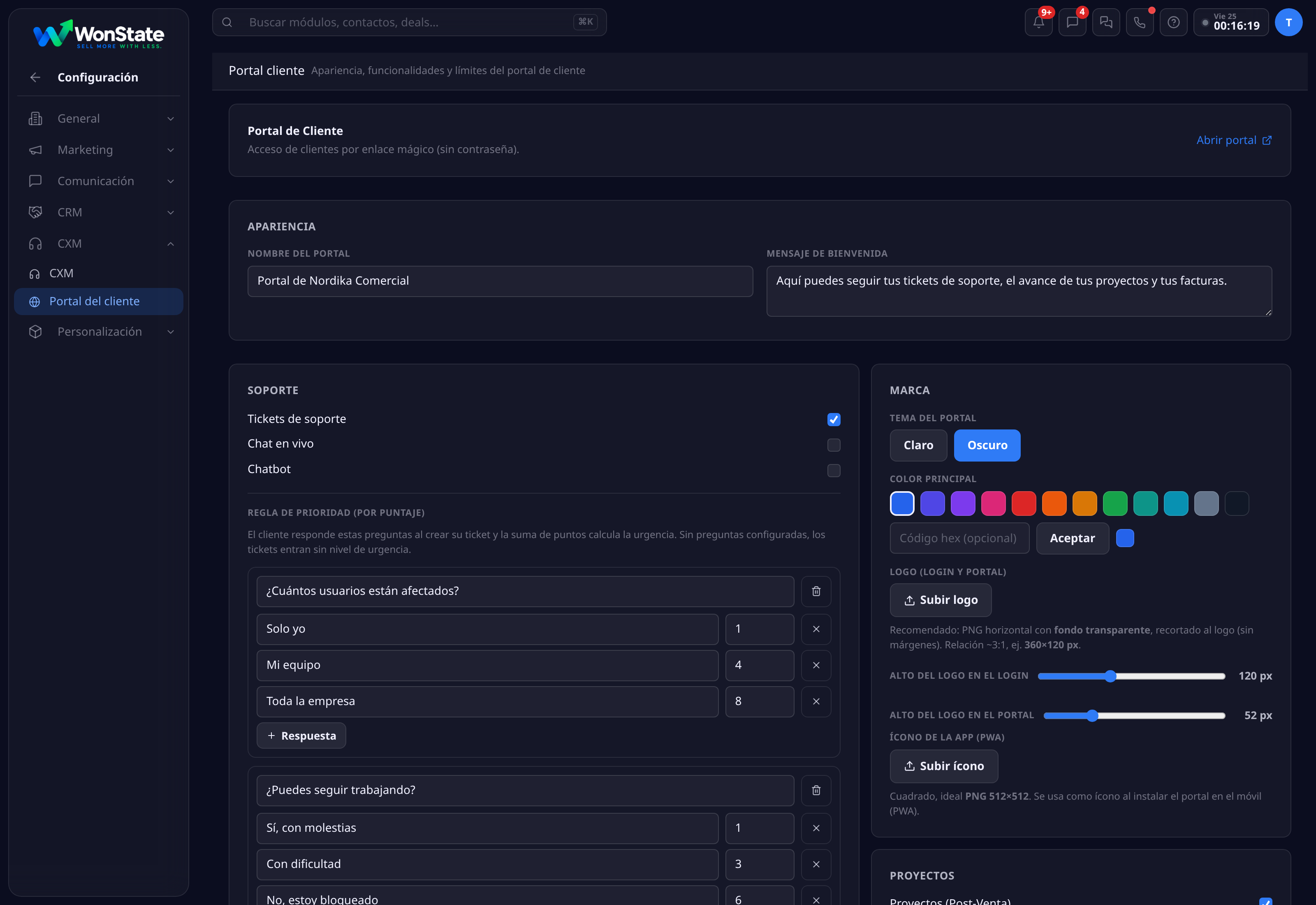This screenshot has width=1316, height=905.
Task: Focus the Buscar módulos search field
Action: click(x=409, y=23)
